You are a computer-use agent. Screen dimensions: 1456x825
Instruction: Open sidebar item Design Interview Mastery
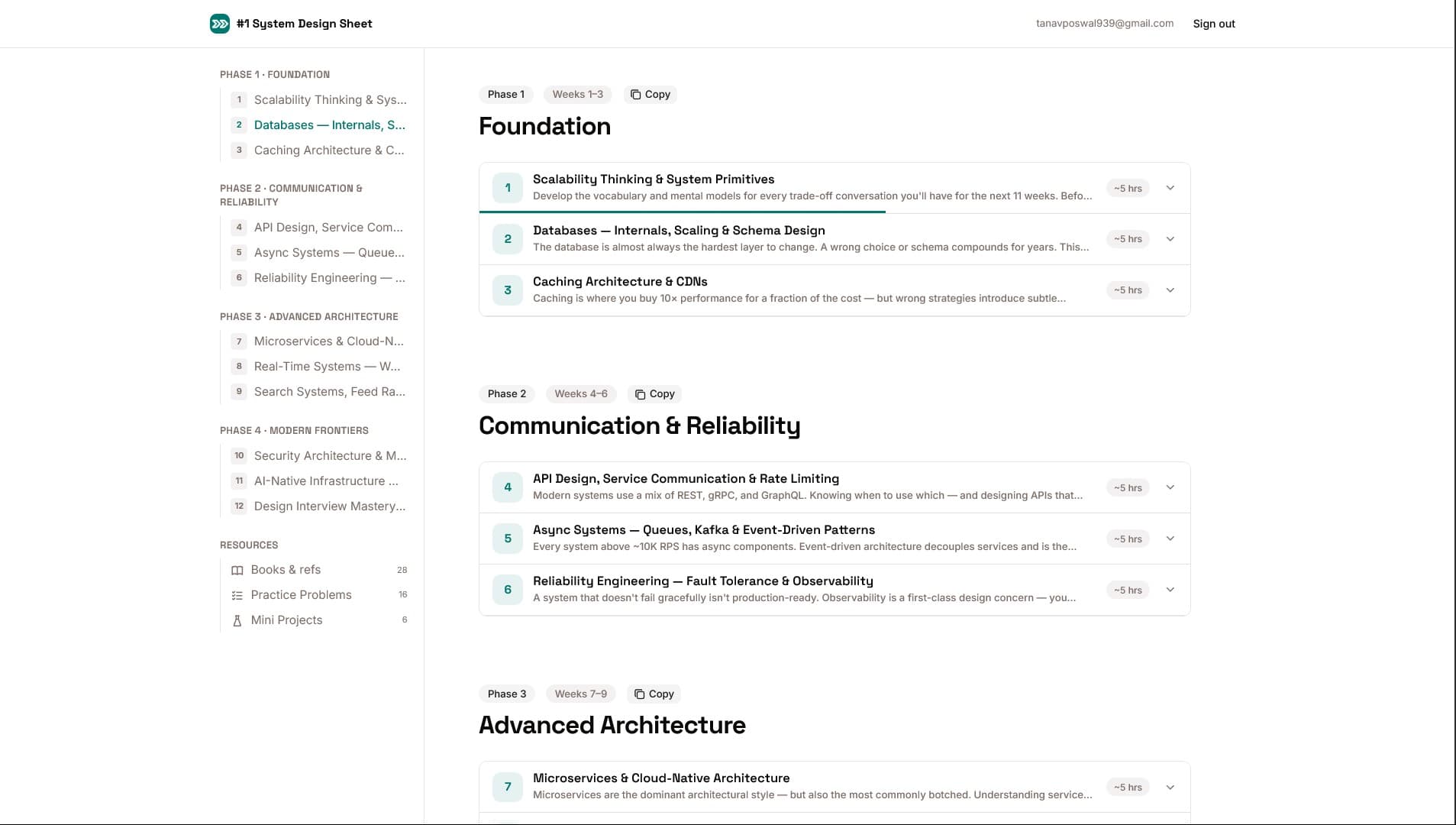click(319, 506)
